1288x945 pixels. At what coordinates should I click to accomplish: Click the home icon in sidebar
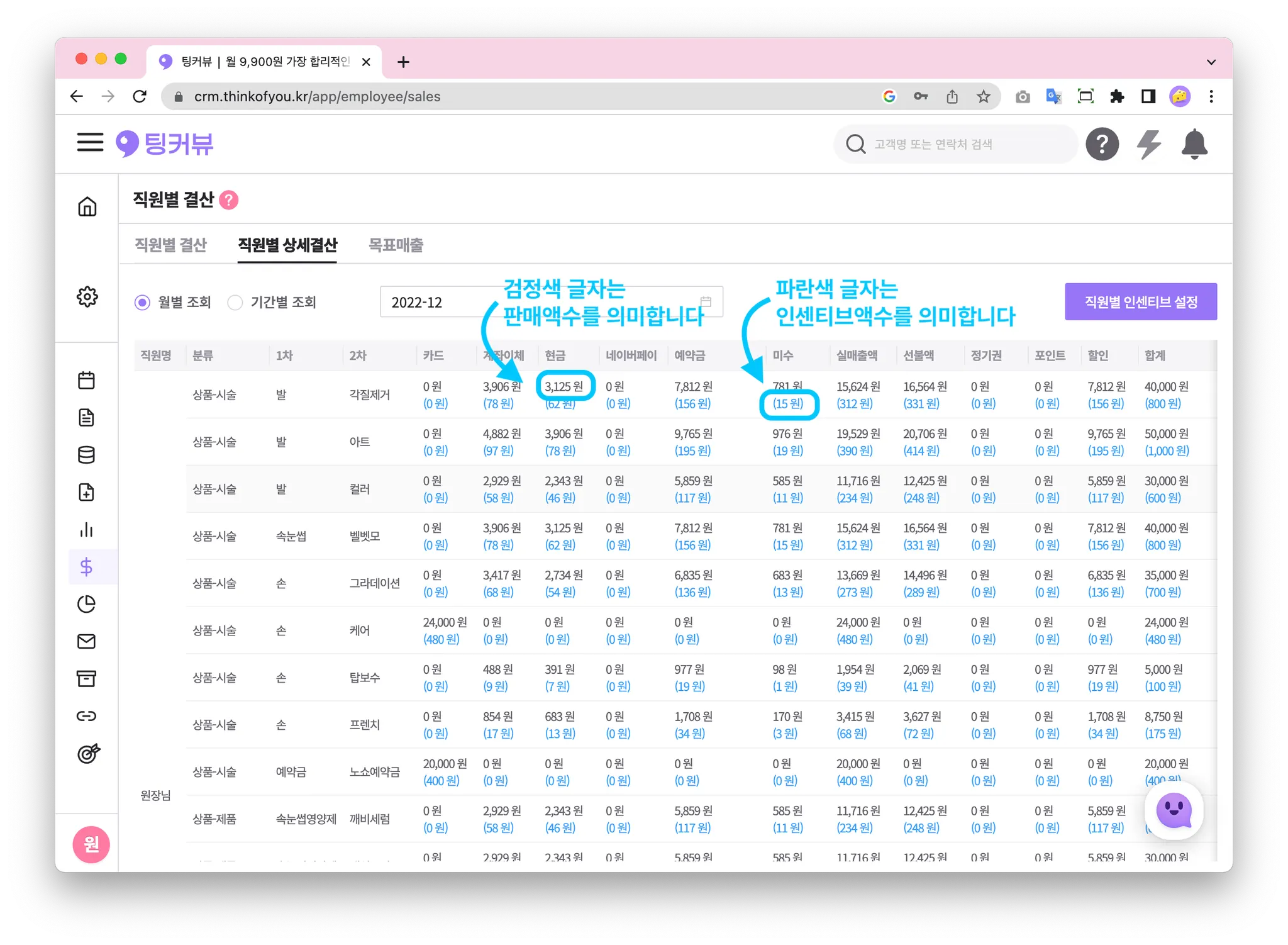(87, 206)
